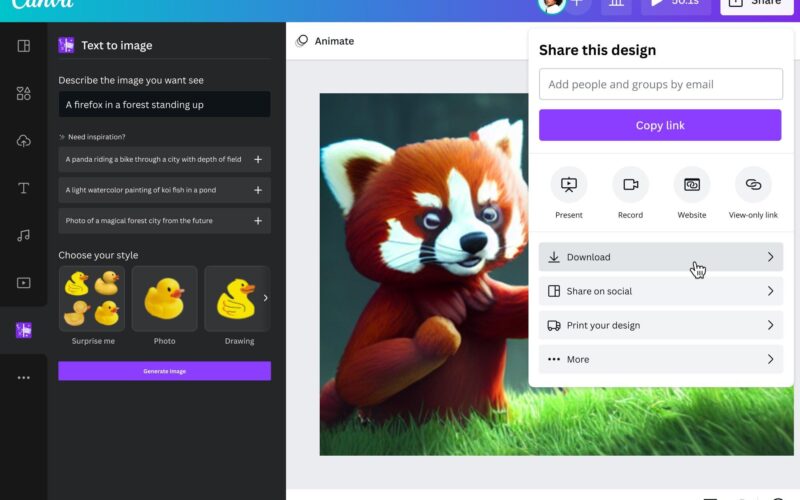The width and height of the screenshot is (800, 500).
Task: Open the Templates panel icon in sidebar
Action: pyautogui.click(x=23, y=46)
